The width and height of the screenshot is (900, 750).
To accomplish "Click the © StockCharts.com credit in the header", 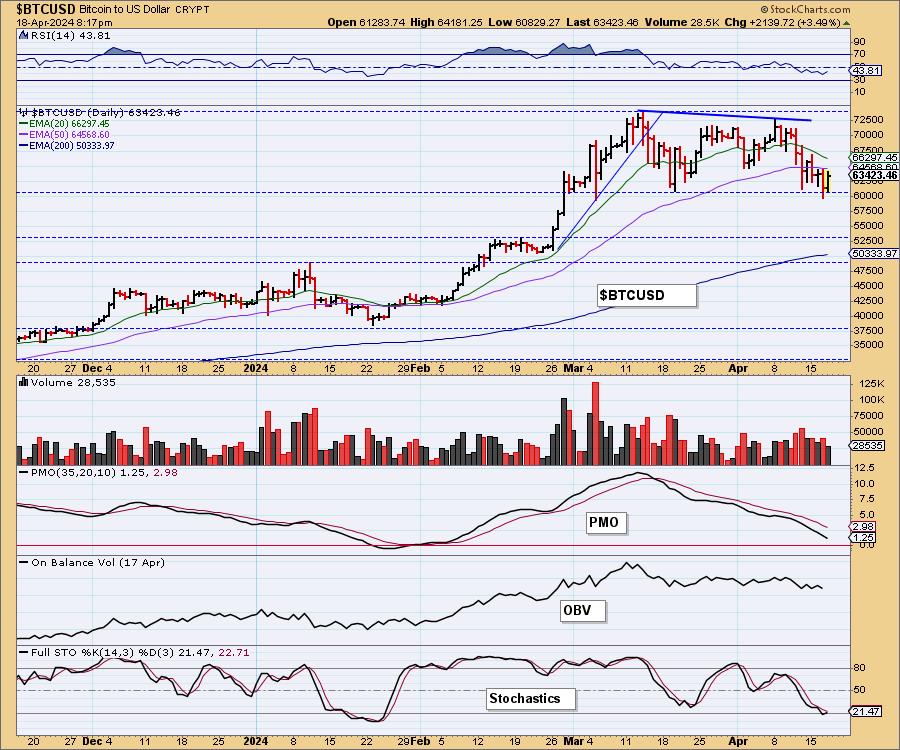I will [805, 9].
